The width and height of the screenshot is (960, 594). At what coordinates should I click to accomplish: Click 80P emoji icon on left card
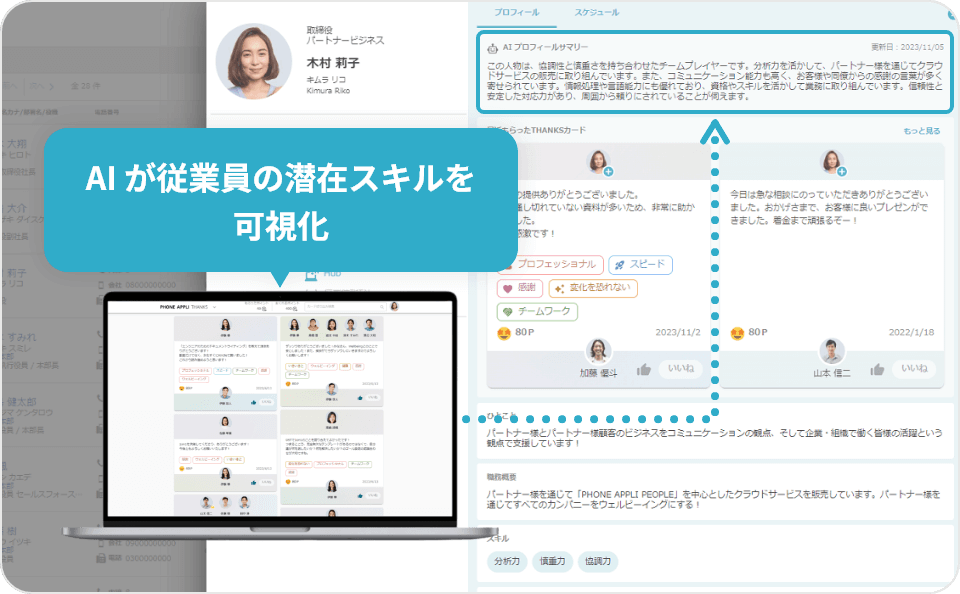coord(504,333)
